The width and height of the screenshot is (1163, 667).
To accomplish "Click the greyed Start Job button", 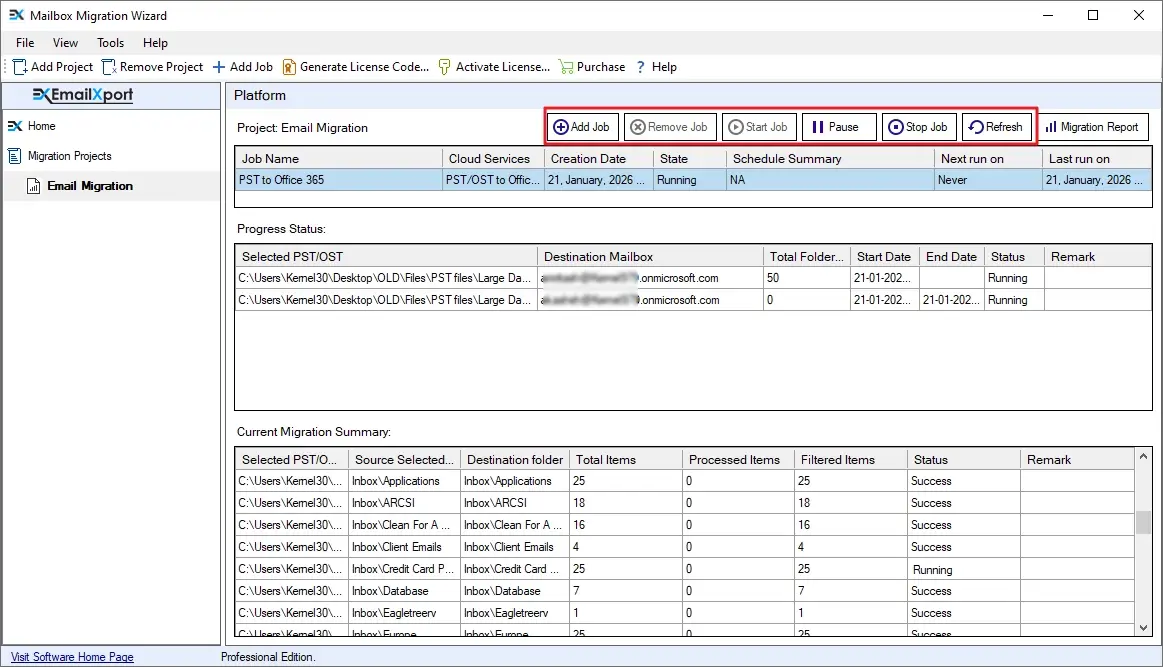I will point(759,127).
